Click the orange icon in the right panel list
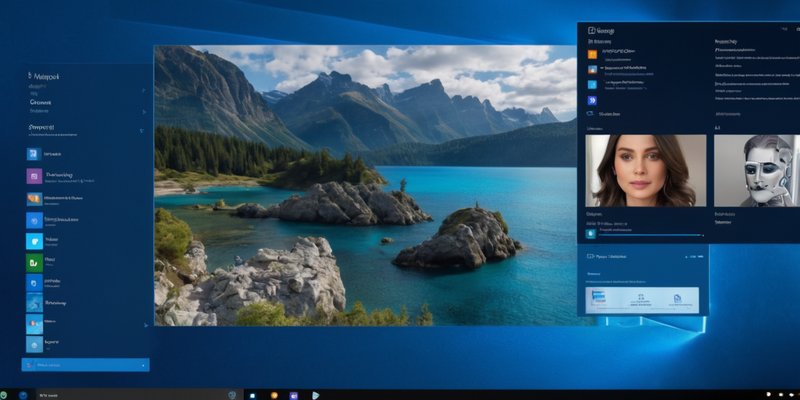This screenshot has height=400, width=800. coord(592,54)
